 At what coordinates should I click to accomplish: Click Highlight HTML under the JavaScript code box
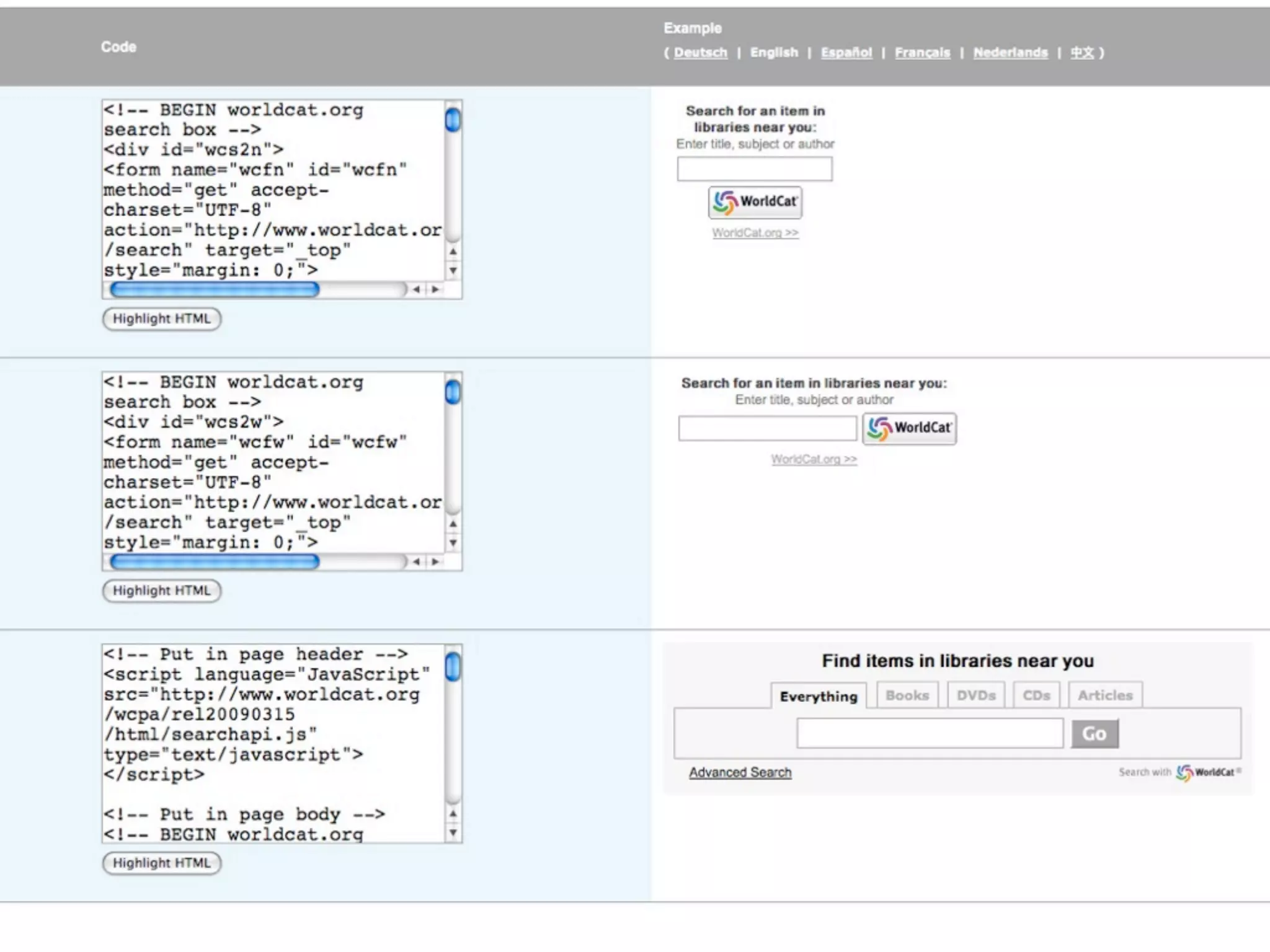click(x=161, y=863)
